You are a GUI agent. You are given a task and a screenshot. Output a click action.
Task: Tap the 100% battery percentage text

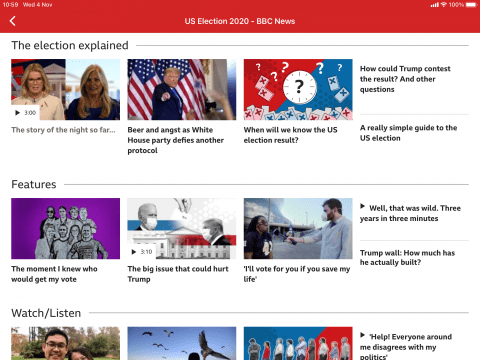point(456,5)
